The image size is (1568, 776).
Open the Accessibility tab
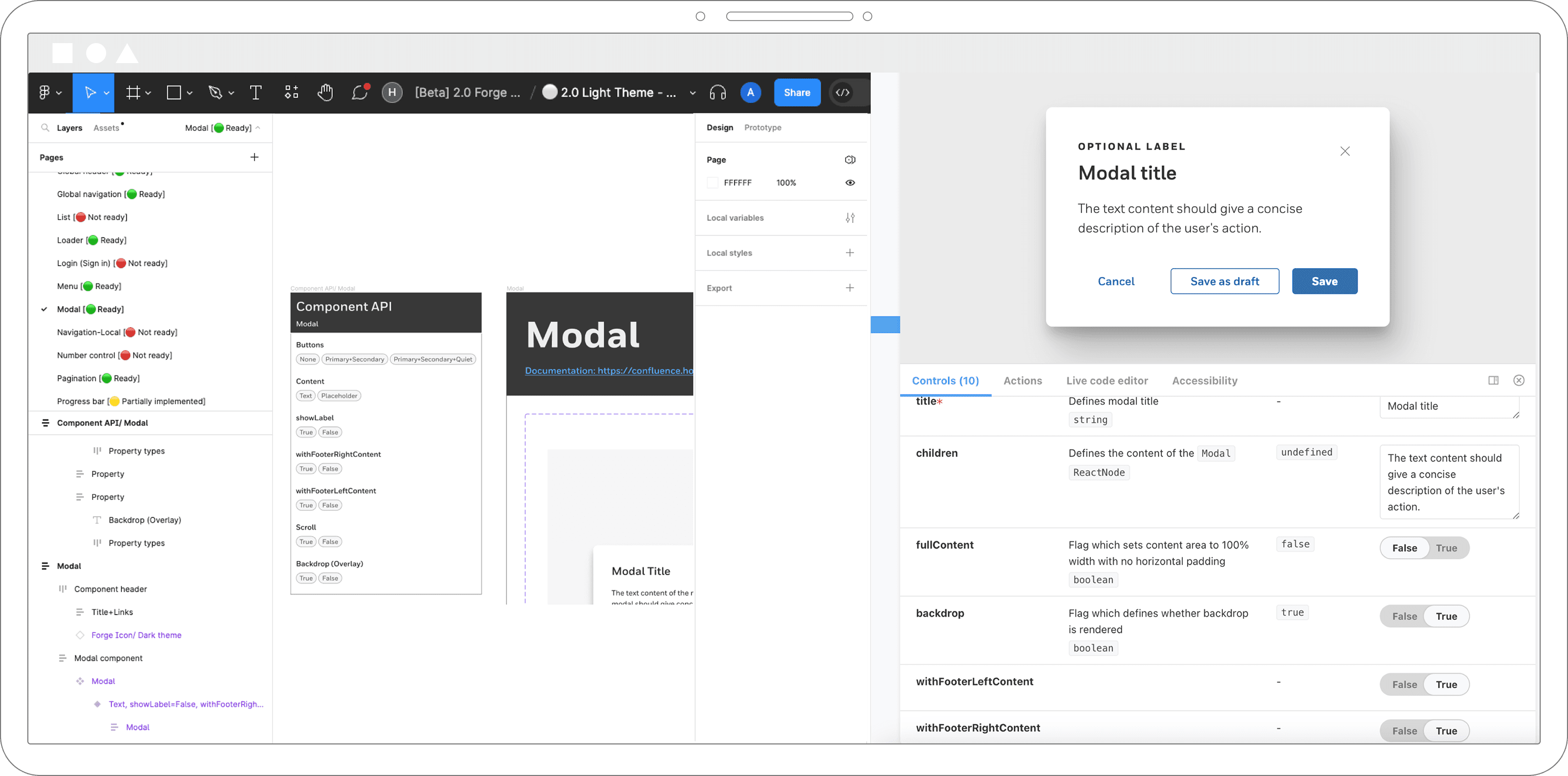(1204, 381)
